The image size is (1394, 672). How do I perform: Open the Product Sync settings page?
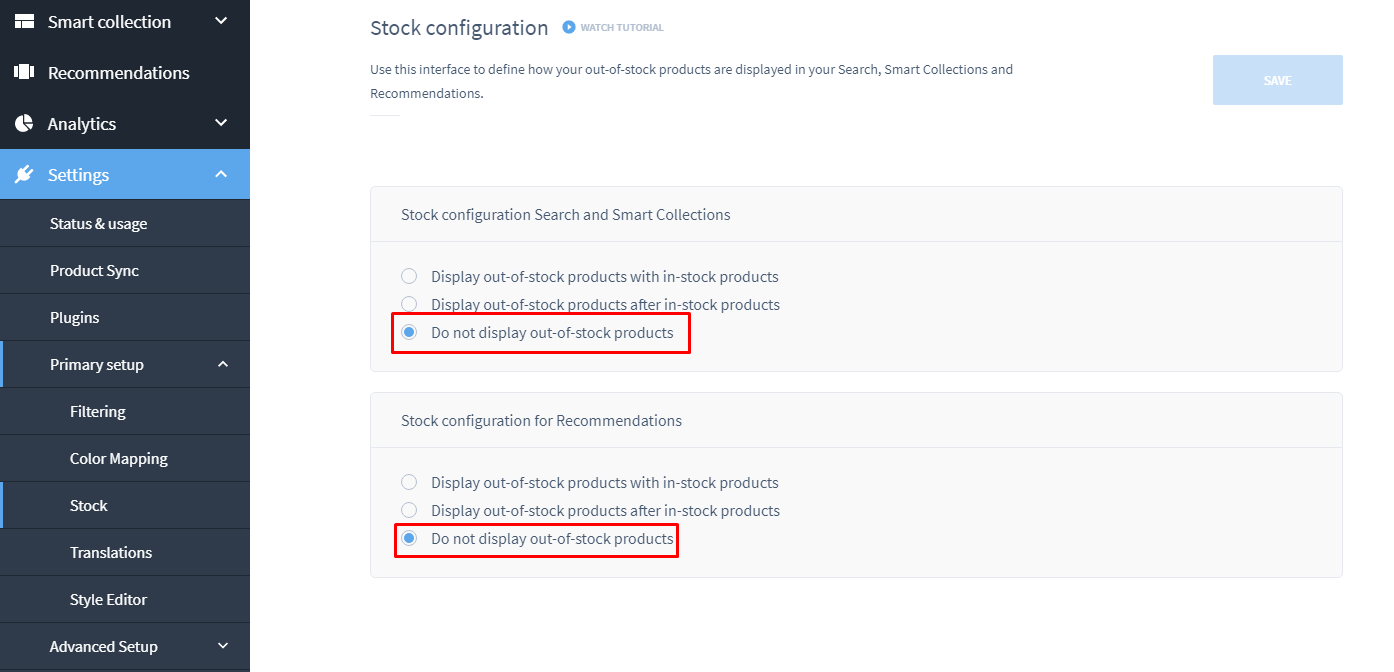94,270
